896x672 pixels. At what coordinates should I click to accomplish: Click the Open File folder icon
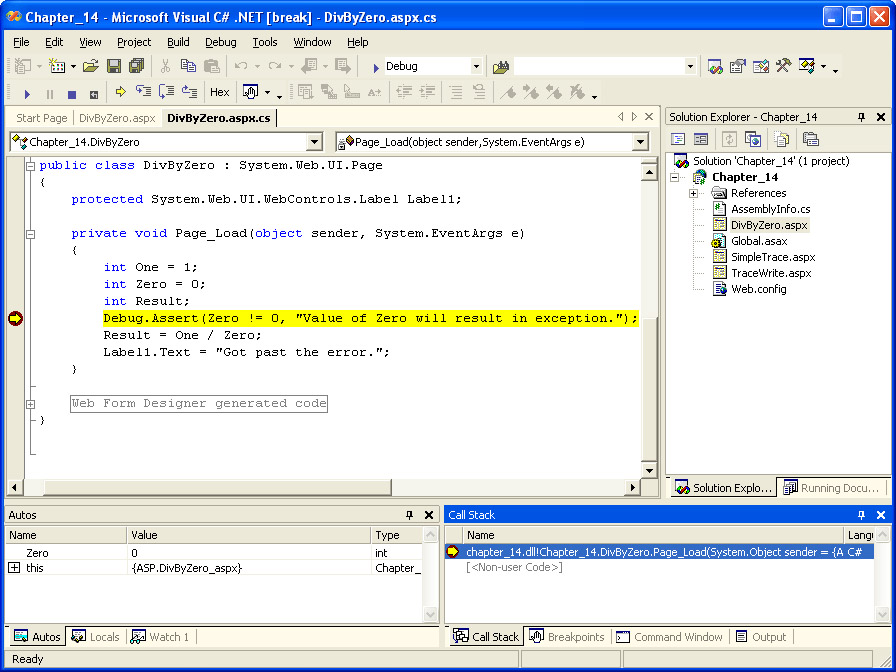tap(90, 66)
